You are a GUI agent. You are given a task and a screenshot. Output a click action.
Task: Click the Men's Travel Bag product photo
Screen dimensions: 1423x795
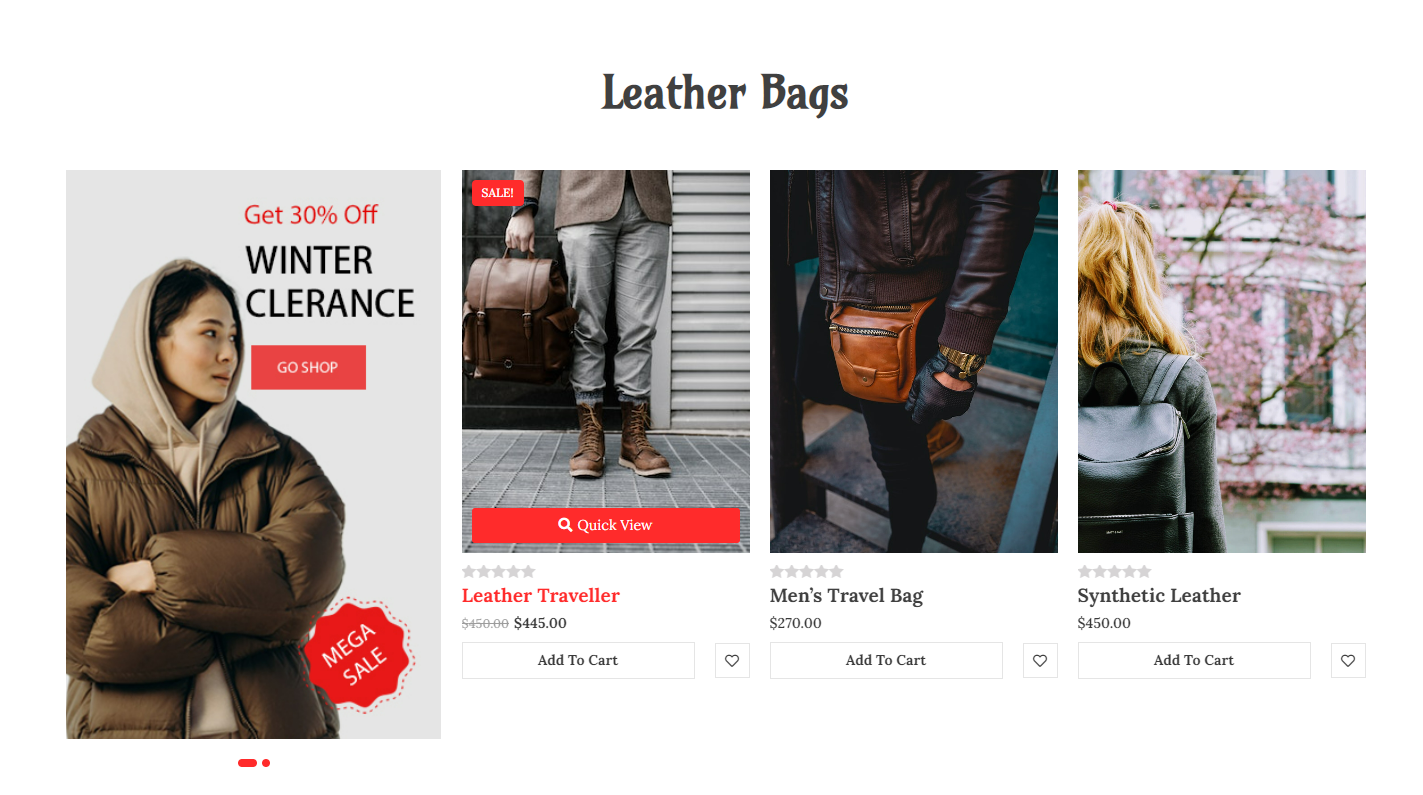point(914,361)
